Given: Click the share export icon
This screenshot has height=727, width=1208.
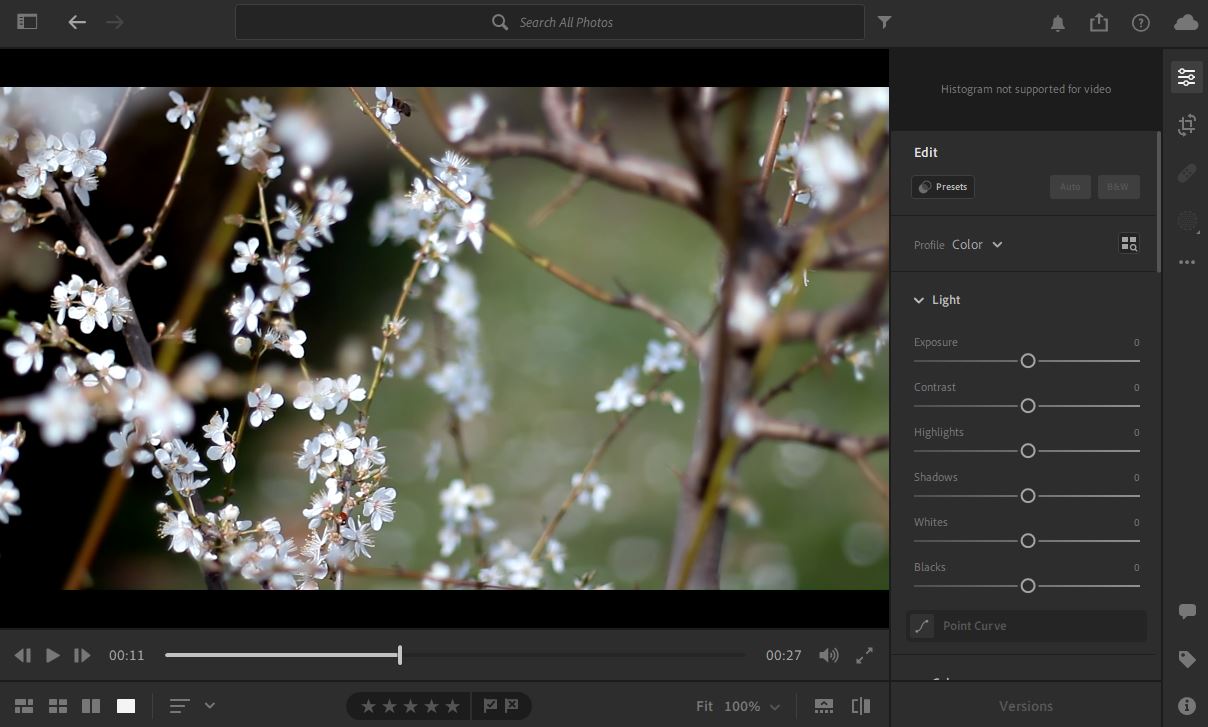Looking at the screenshot, I should click(x=1099, y=22).
